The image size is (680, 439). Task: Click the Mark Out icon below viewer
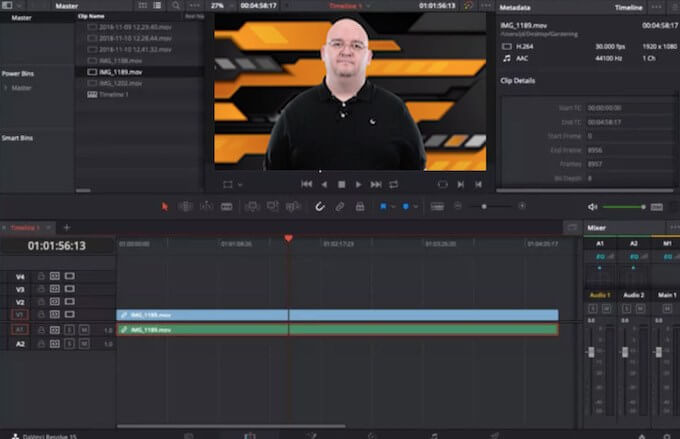[478, 184]
